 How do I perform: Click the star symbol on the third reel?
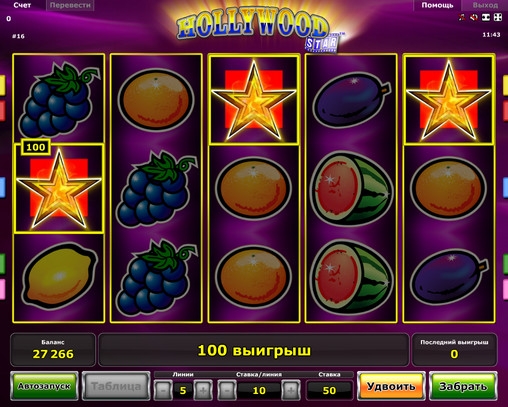[x=254, y=100]
